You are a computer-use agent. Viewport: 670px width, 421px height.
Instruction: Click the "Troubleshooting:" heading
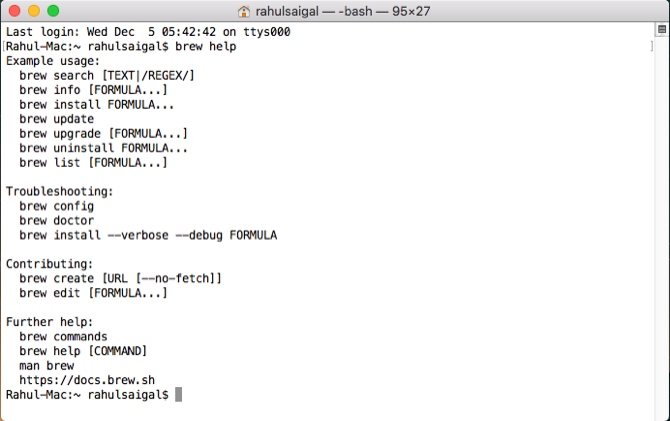tap(60, 191)
